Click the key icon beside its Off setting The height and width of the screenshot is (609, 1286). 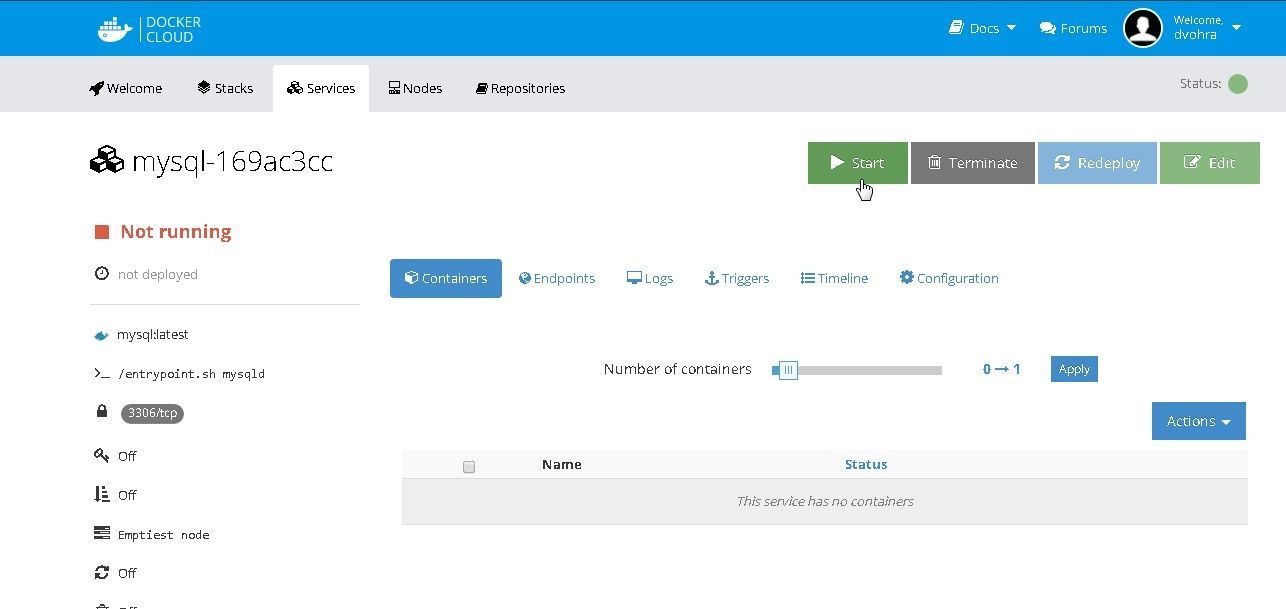pos(101,455)
